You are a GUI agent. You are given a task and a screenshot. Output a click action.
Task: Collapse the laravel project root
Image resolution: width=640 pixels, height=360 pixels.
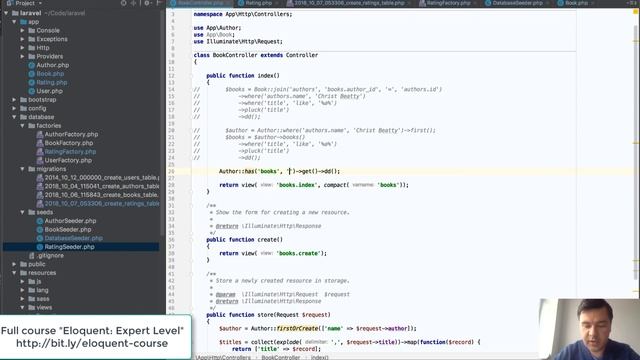click(x=6, y=13)
